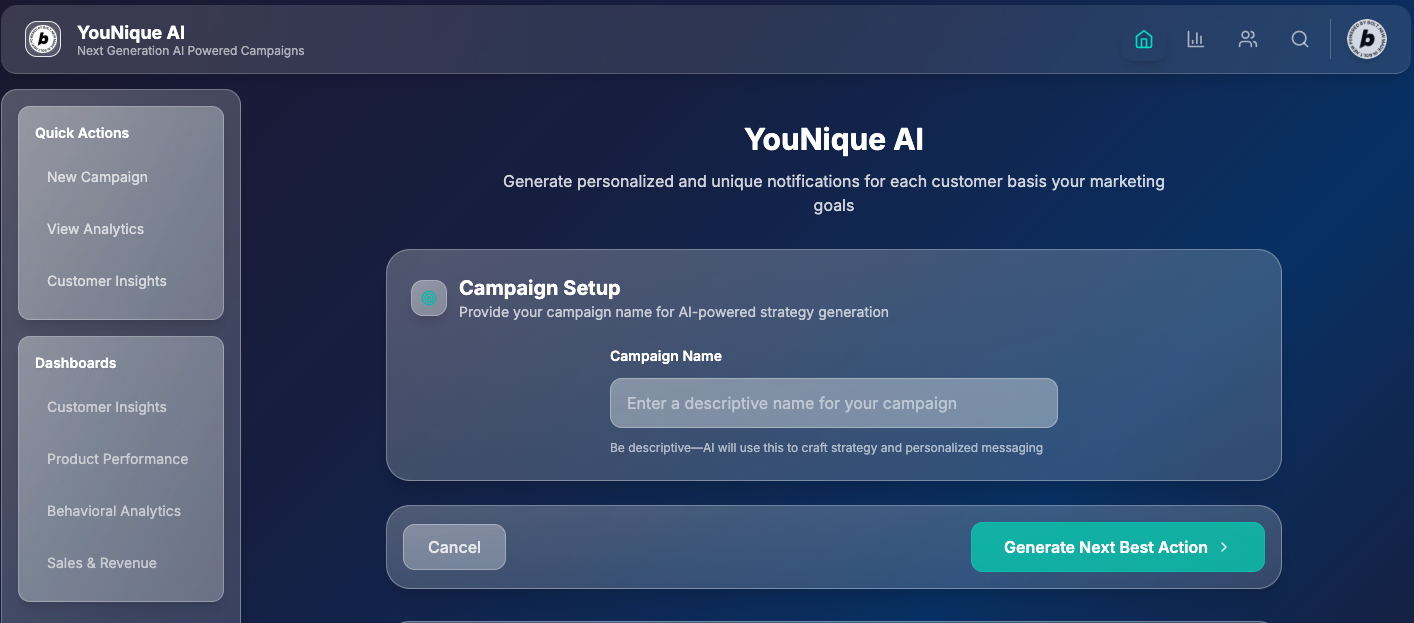This screenshot has height=623, width=1414.
Task: Select View Analytics in Quick Actions
Action: (x=95, y=229)
